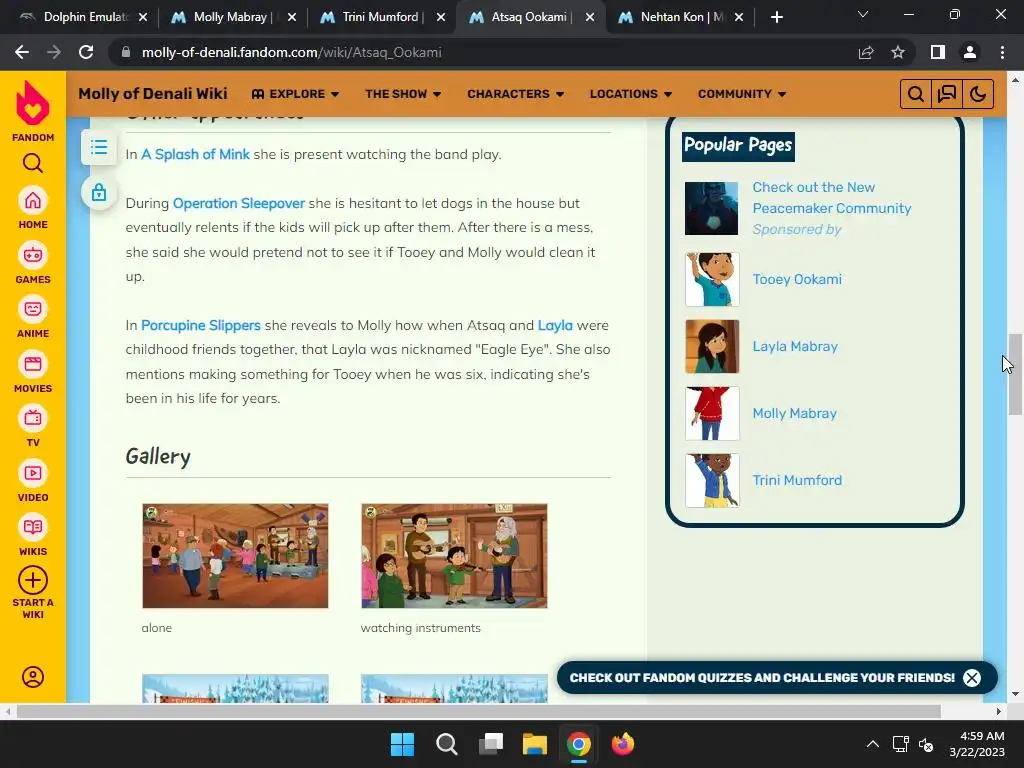The image size is (1024, 768).
Task: Open Windows Start menu
Action: [402, 744]
